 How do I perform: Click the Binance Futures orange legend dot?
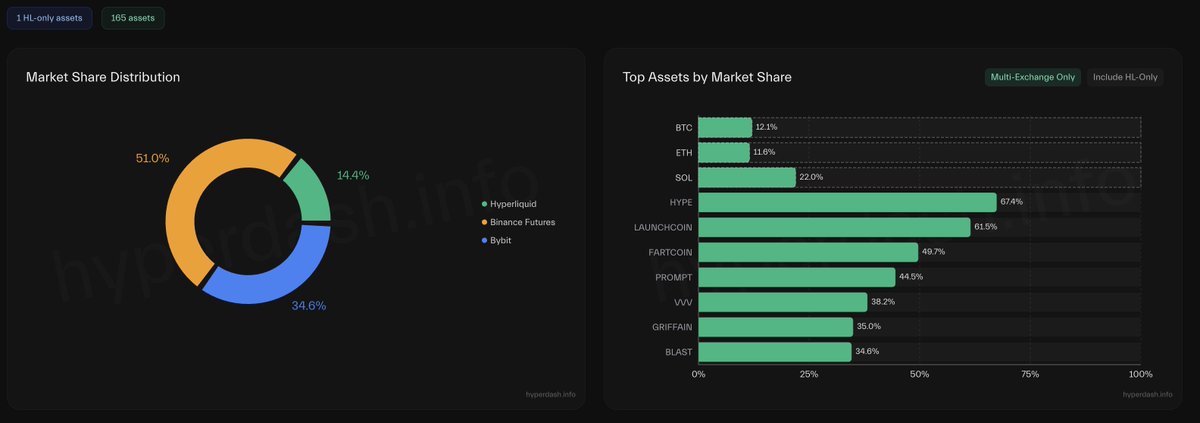(x=485, y=222)
